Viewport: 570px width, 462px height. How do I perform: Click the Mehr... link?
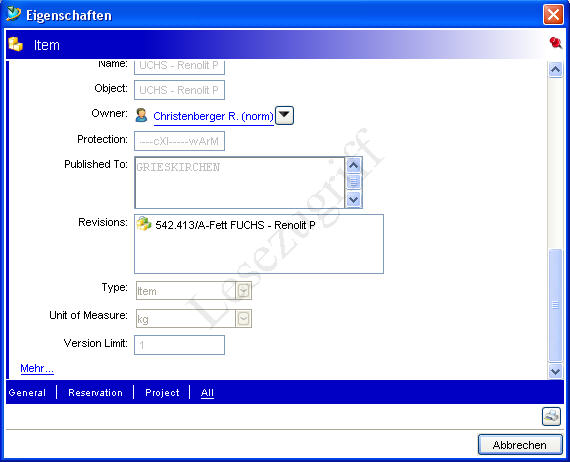click(x=37, y=368)
